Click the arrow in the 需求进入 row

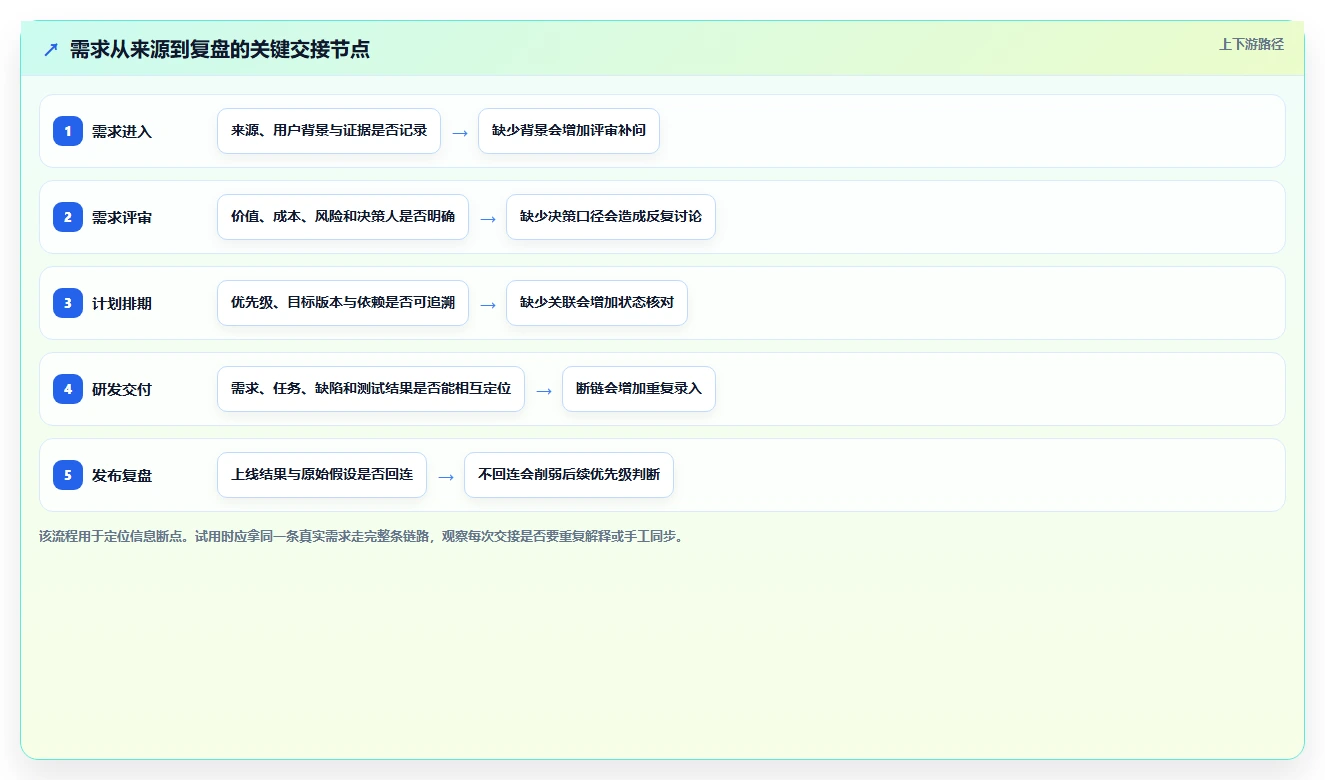click(x=460, y=132)
